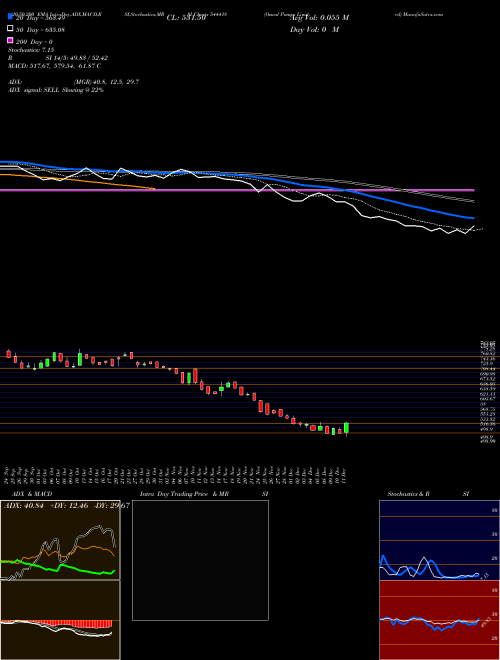Click the 621.13 price axis label
This screenshot has height=660, width=500.
click(x=487, y=394)
